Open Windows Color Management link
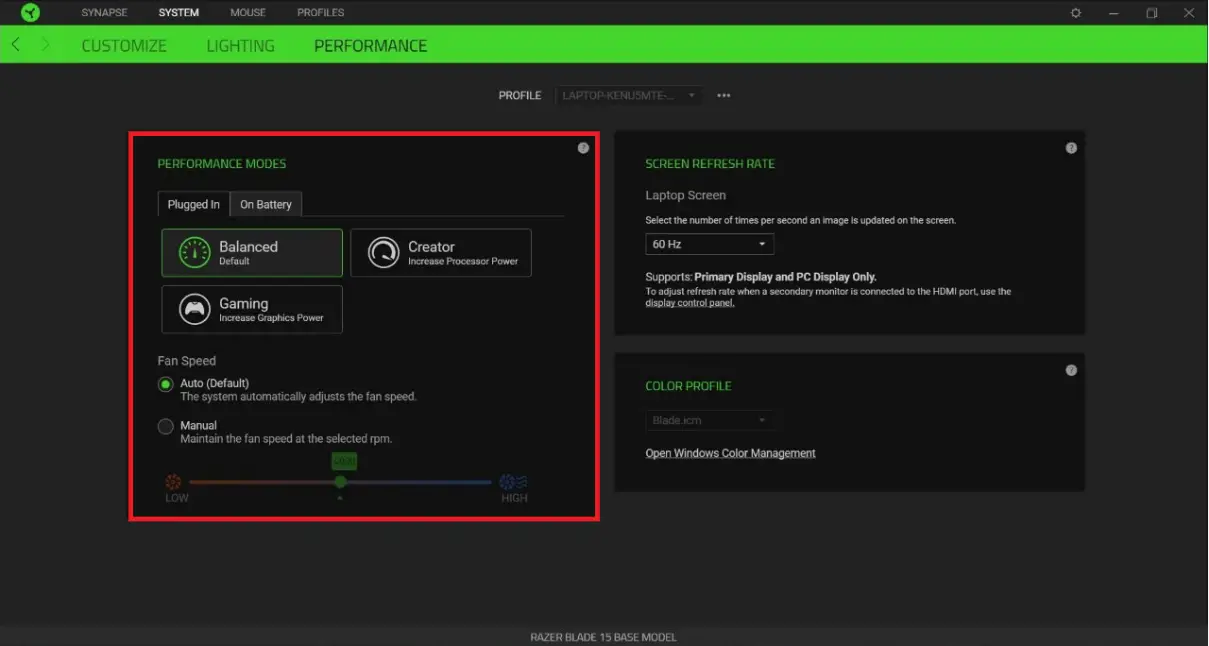 pos(730,453)
